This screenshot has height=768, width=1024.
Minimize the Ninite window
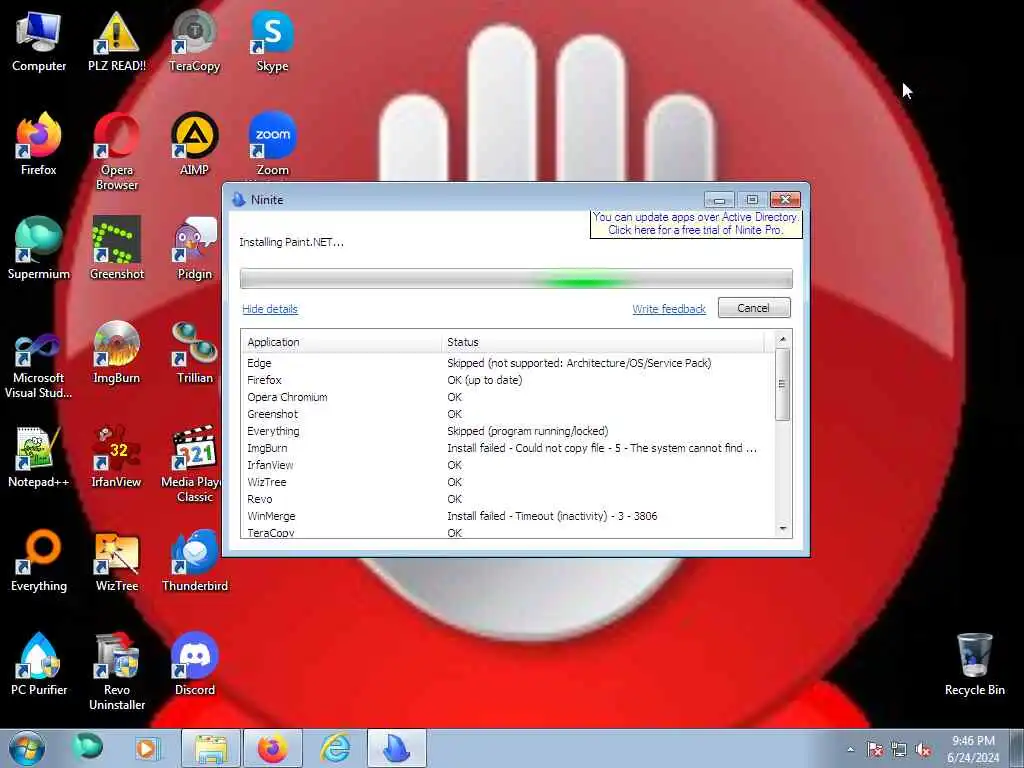point(719,199)
